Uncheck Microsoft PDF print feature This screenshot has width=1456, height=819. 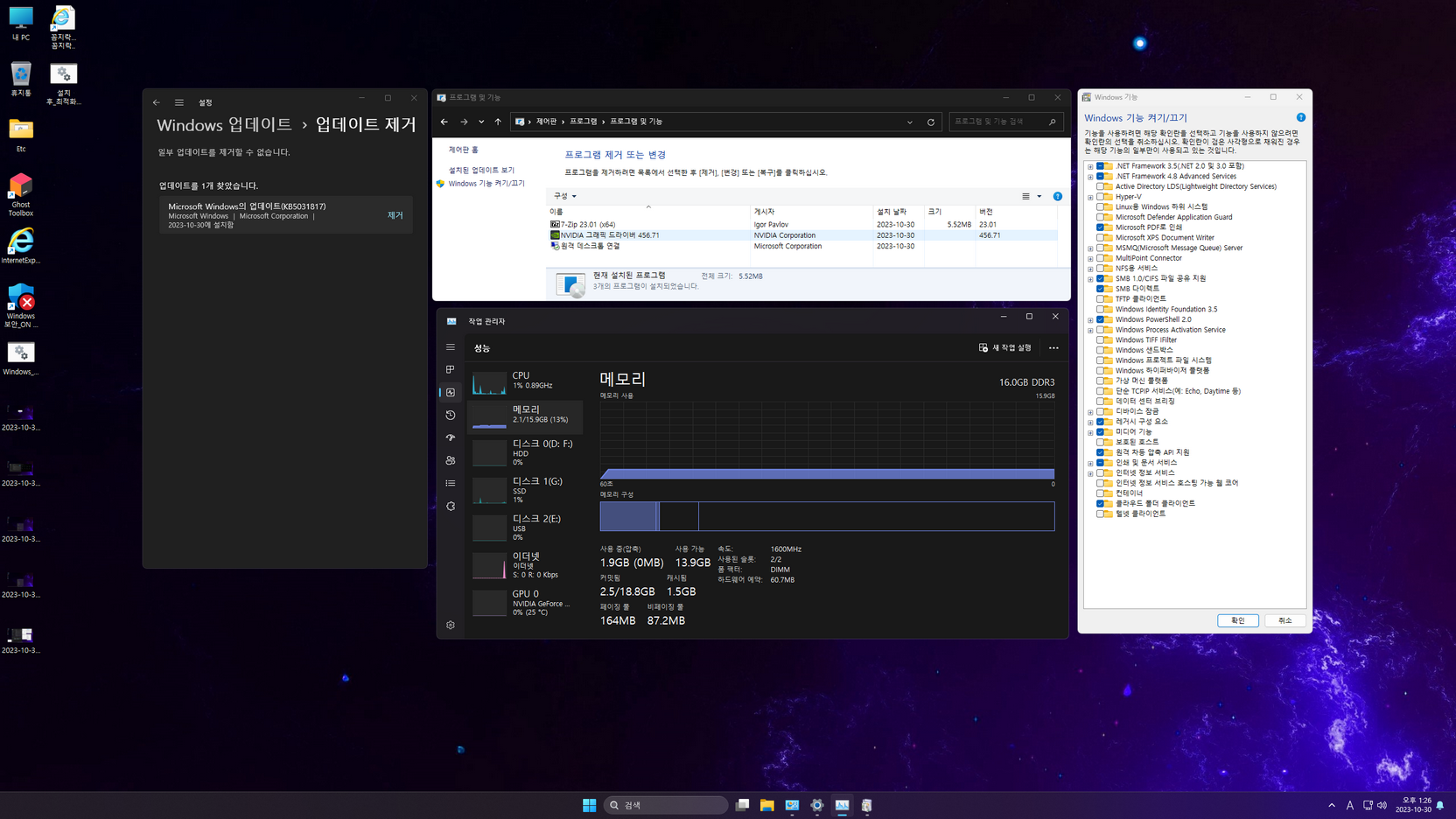click(x=1101, y=227)
